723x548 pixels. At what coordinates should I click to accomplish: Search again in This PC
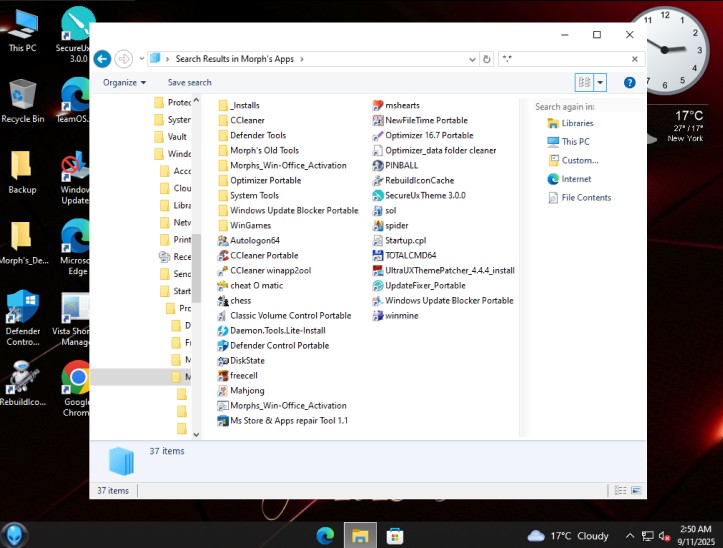click(568, 142)
